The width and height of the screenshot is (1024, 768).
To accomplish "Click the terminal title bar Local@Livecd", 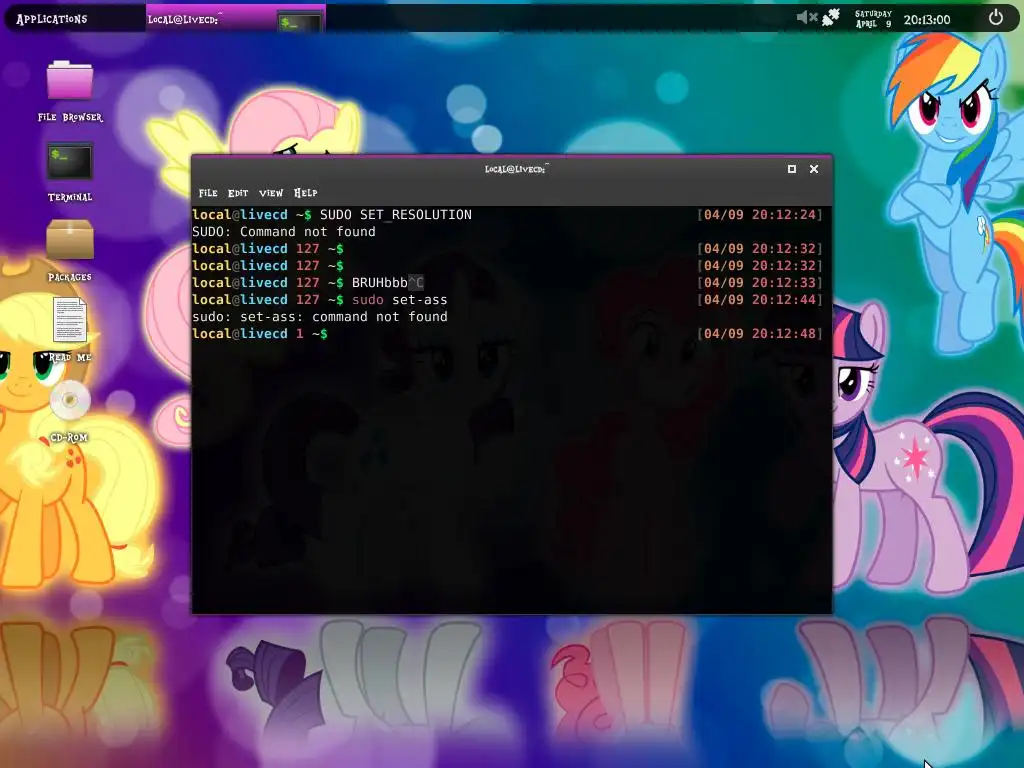I will [x=517, y=168].
